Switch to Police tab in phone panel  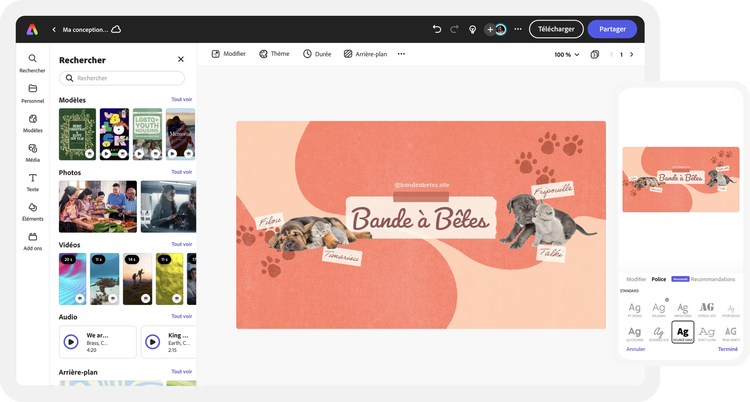(659, 279)
